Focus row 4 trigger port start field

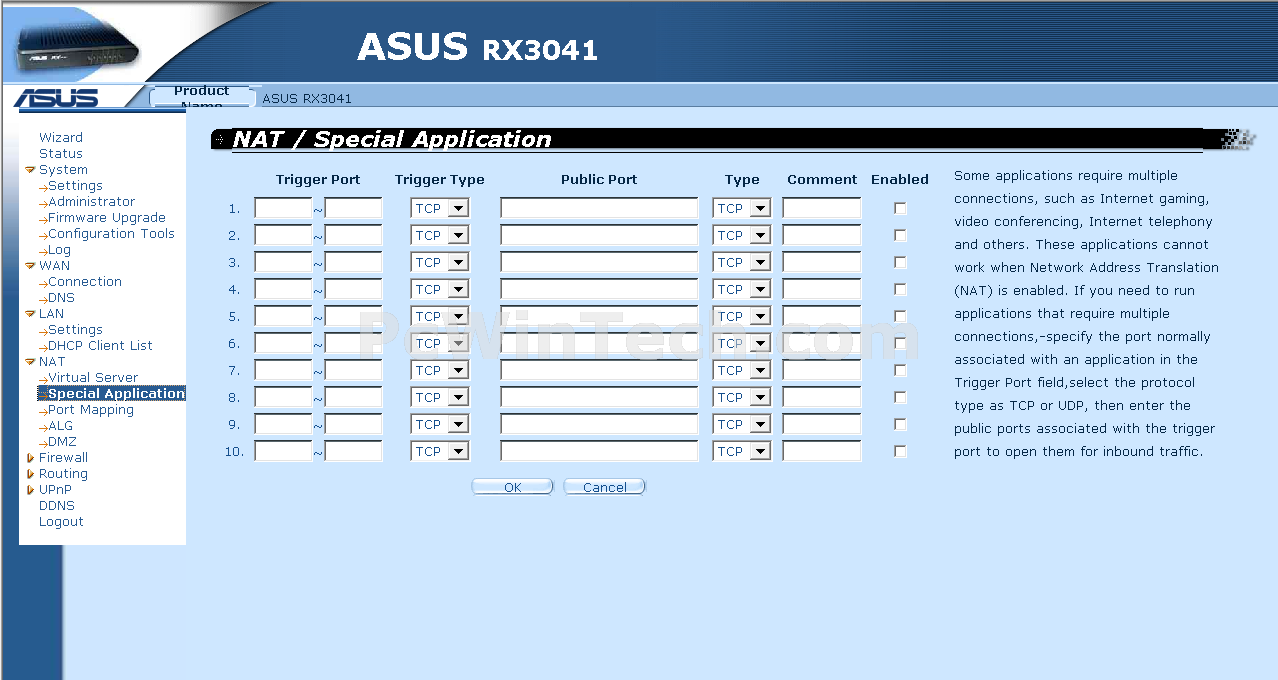tap(284, 290)
